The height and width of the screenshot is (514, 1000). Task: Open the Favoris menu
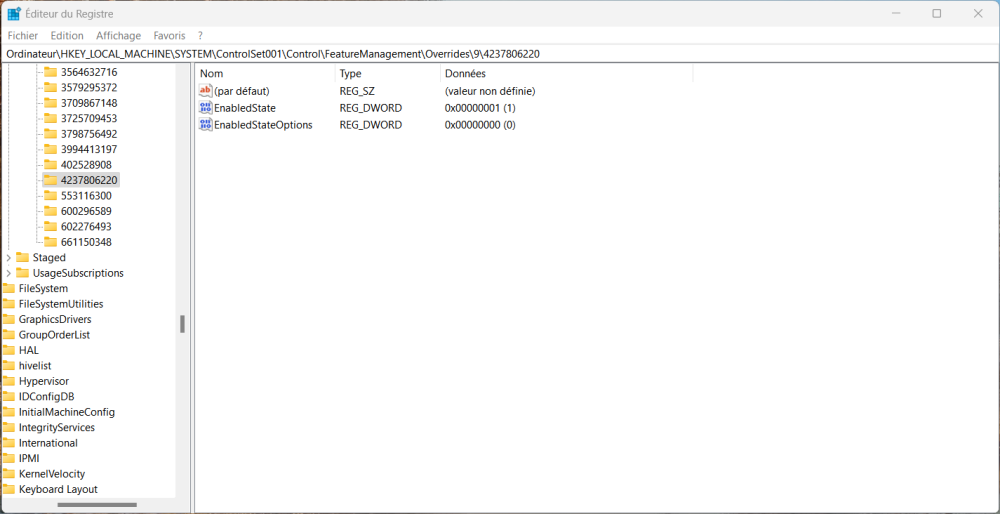click(x=170, y=36)
